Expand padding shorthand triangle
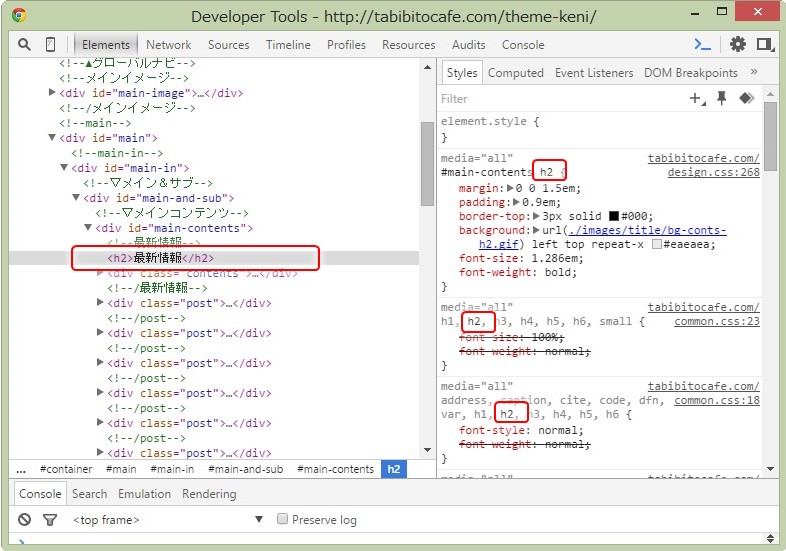The width and height of the screenshot is (786, 551). (x=516, y=203)
